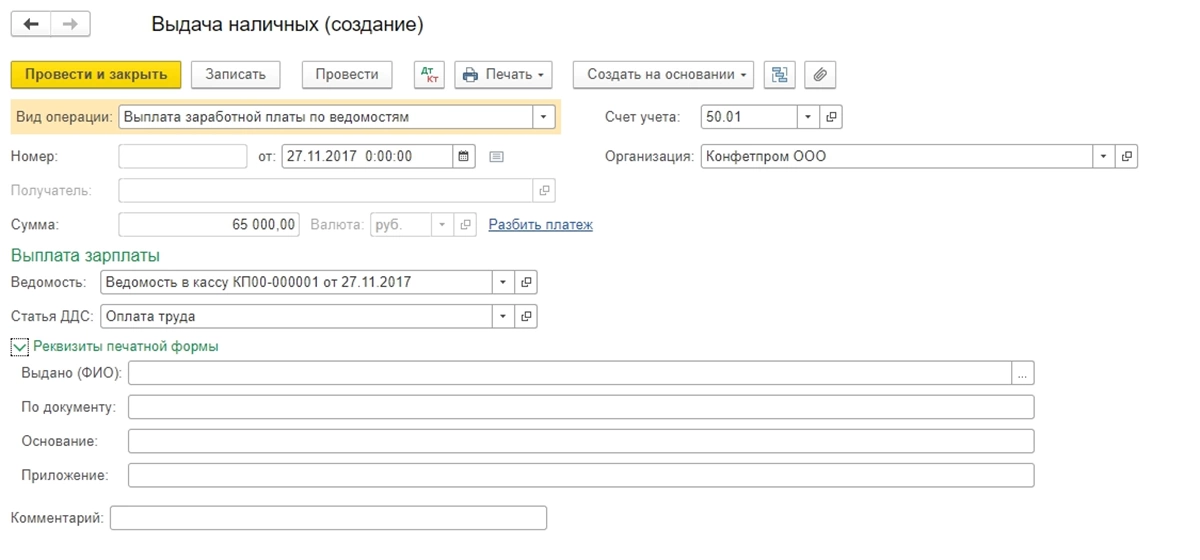Open the Счет учета dropdown arrow
The image size is (1200, 560).
click(808, 117)
